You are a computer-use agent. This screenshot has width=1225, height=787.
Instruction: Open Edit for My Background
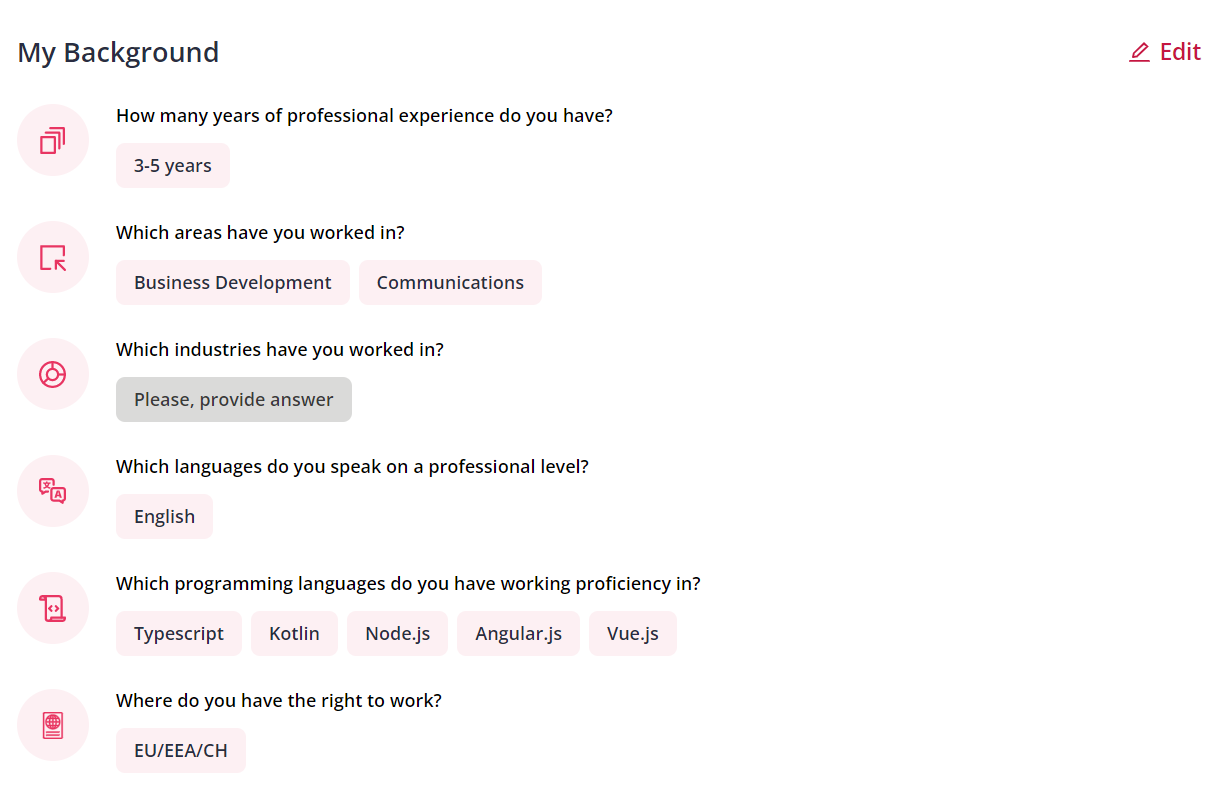[x=1165, y=52]
